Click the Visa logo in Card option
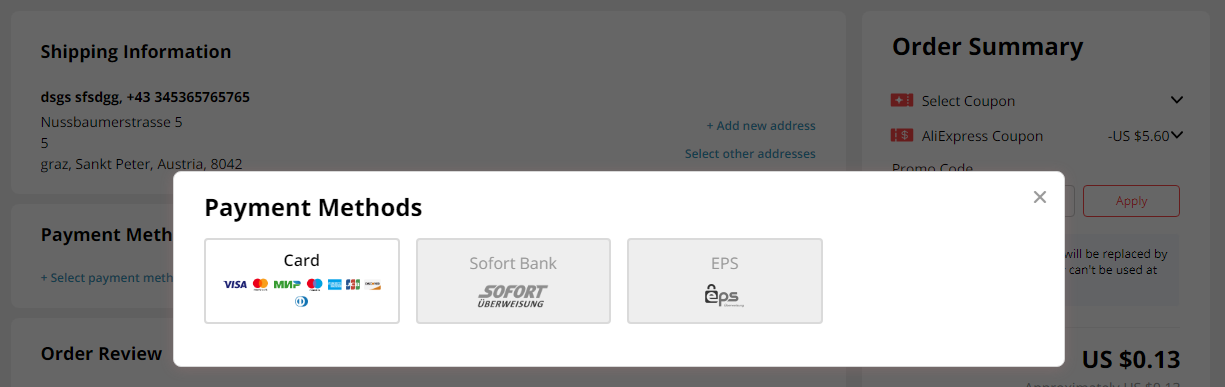Viewport: 1225px width, 387px height. (x=235, y=285)
